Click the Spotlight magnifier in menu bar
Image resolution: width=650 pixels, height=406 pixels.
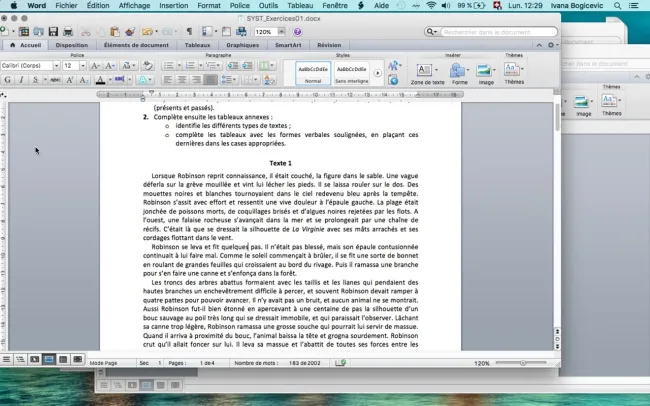pos(617,6)
